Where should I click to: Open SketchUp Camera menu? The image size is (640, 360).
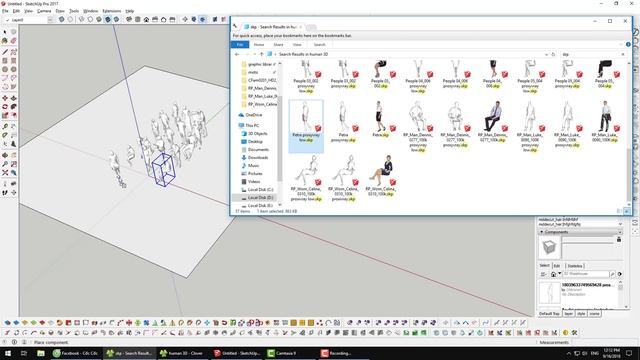click(x=44, y=11)
